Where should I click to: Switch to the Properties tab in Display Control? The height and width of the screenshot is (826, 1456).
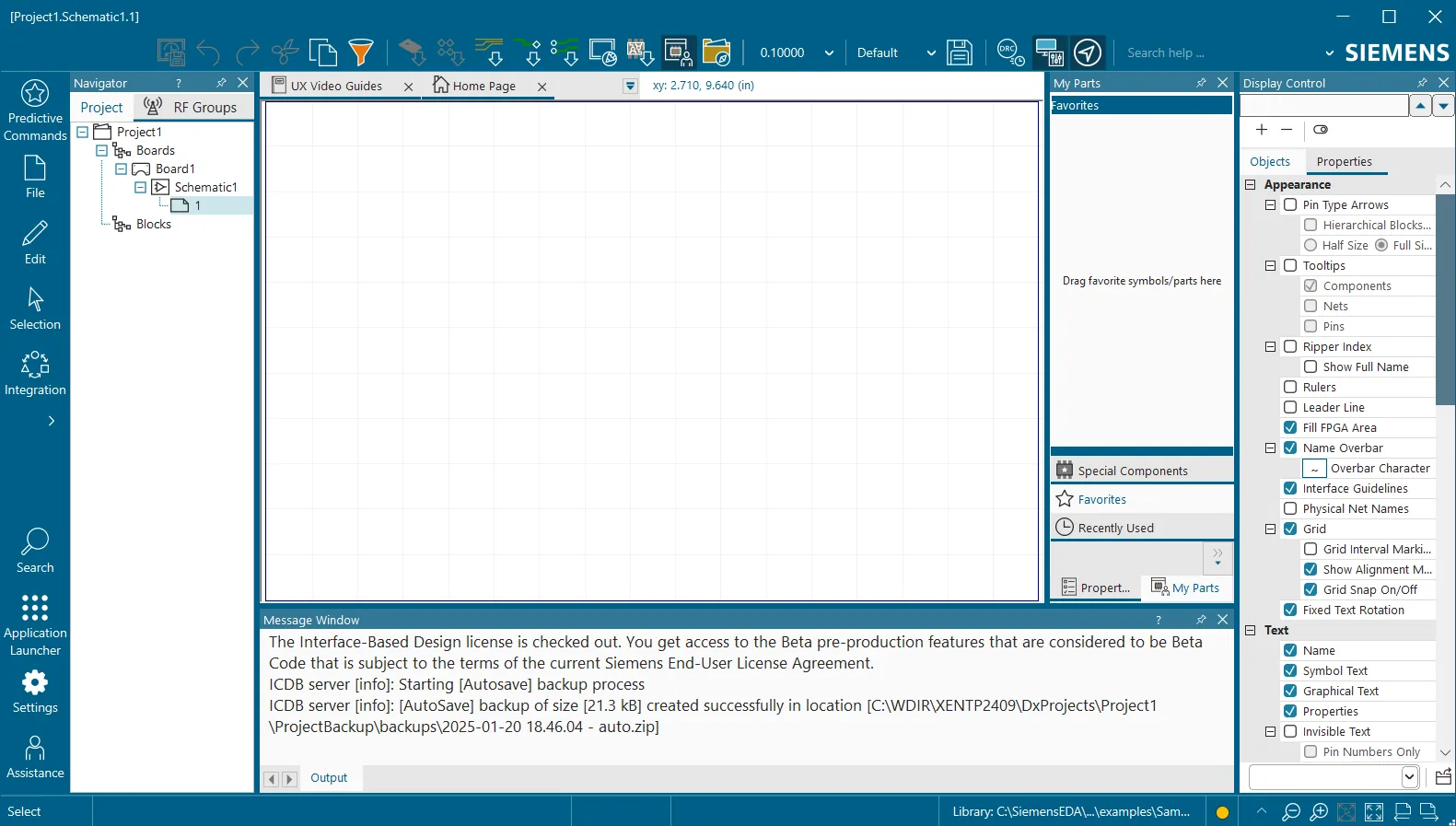coord(1344,161)
